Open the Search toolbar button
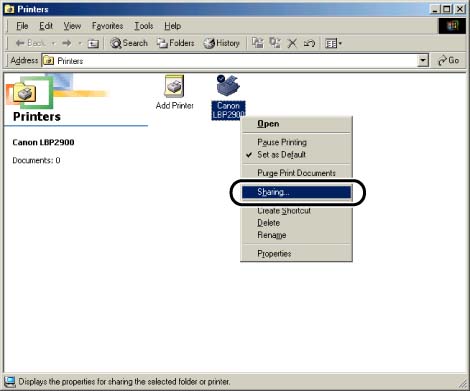Viewport: 470px width, 391px height. [x=129, y=43]
